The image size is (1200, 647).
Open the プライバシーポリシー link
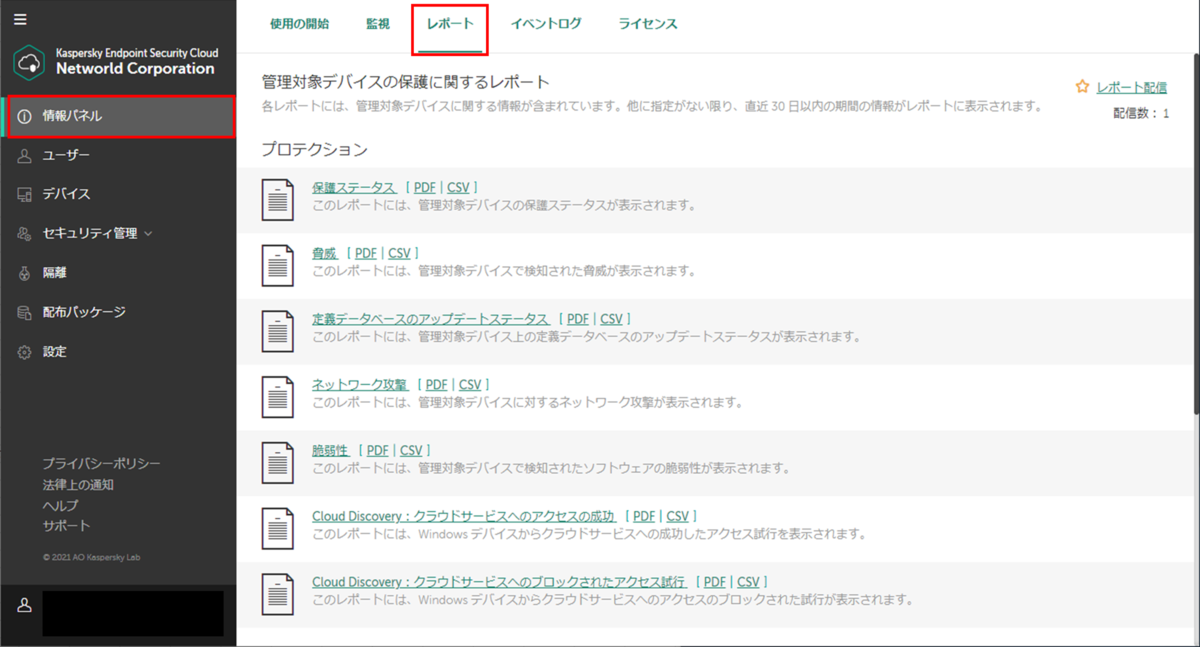[98, 463]
